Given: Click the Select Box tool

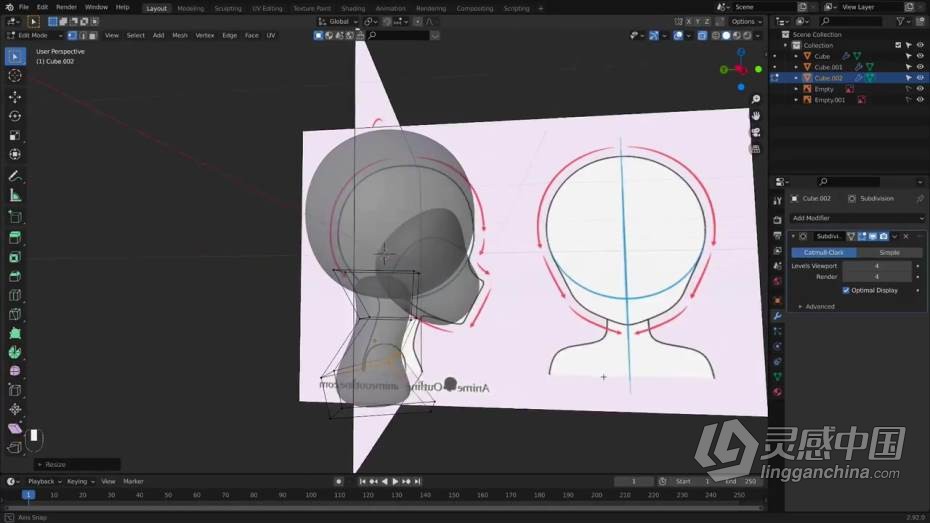Looking at the screenshot, I should (15, 56).
